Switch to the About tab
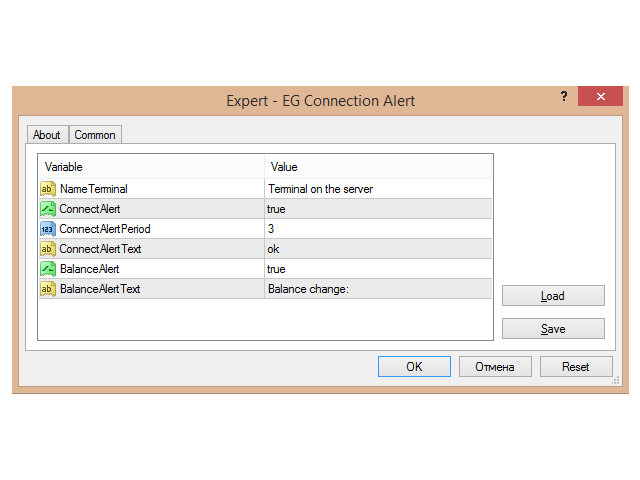 coord(47,135)
